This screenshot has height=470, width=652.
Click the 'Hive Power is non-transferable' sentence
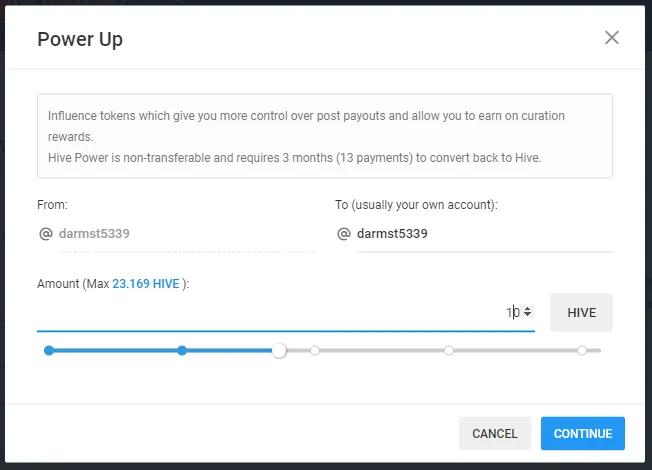pyautogui.click(x=294, y=158)
